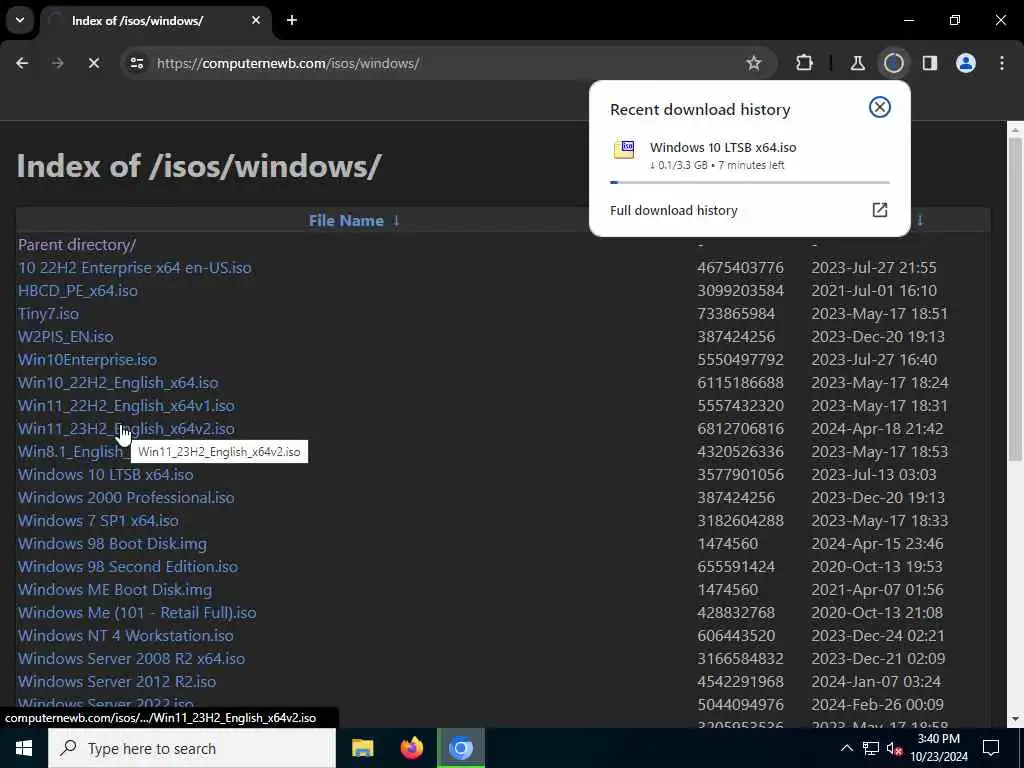Viewport: 1024px width, 768px height.
Task: Open the clock showing 3:40 PM
Action: point(938,748)
